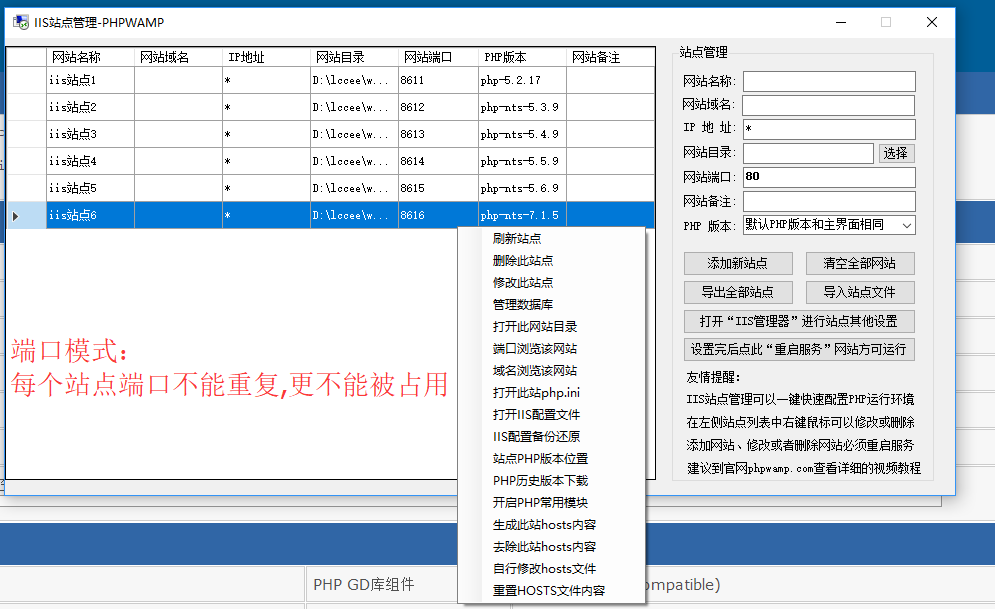Click the PHPWAMP app icon in title bar
Screen dimensions: 995x609
tap(19, 22)
